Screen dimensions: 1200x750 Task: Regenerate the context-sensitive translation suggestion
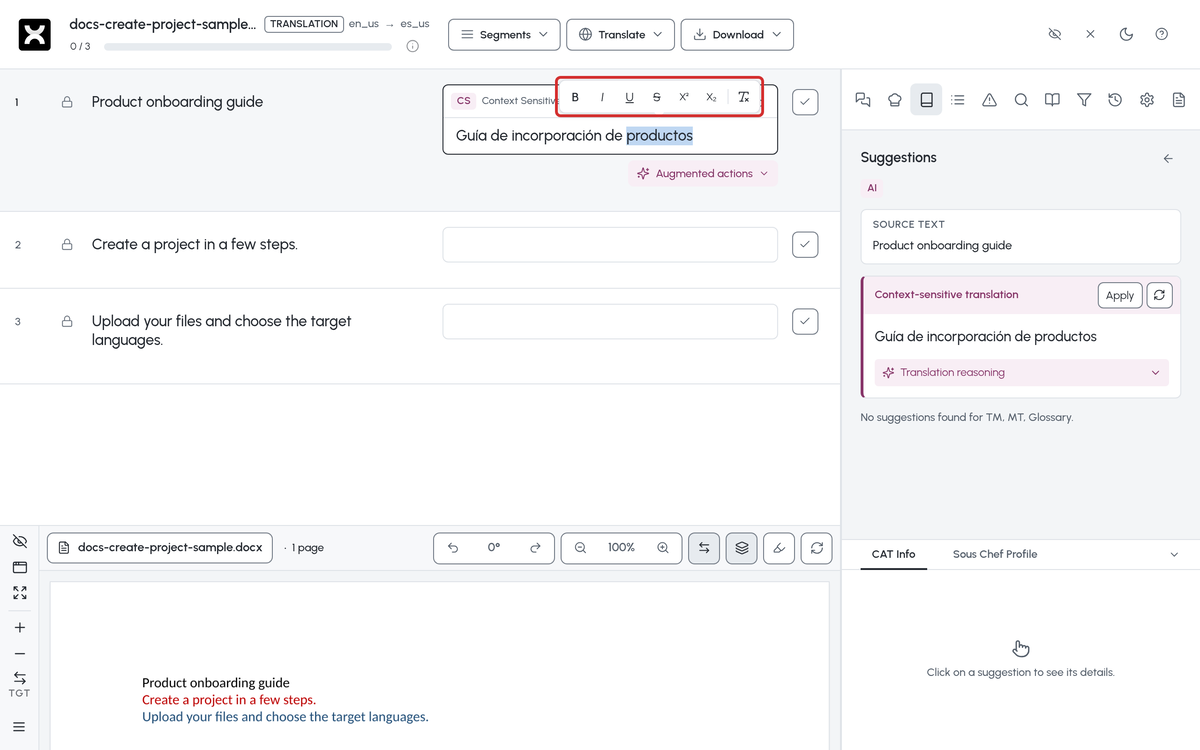[1160, 295]
